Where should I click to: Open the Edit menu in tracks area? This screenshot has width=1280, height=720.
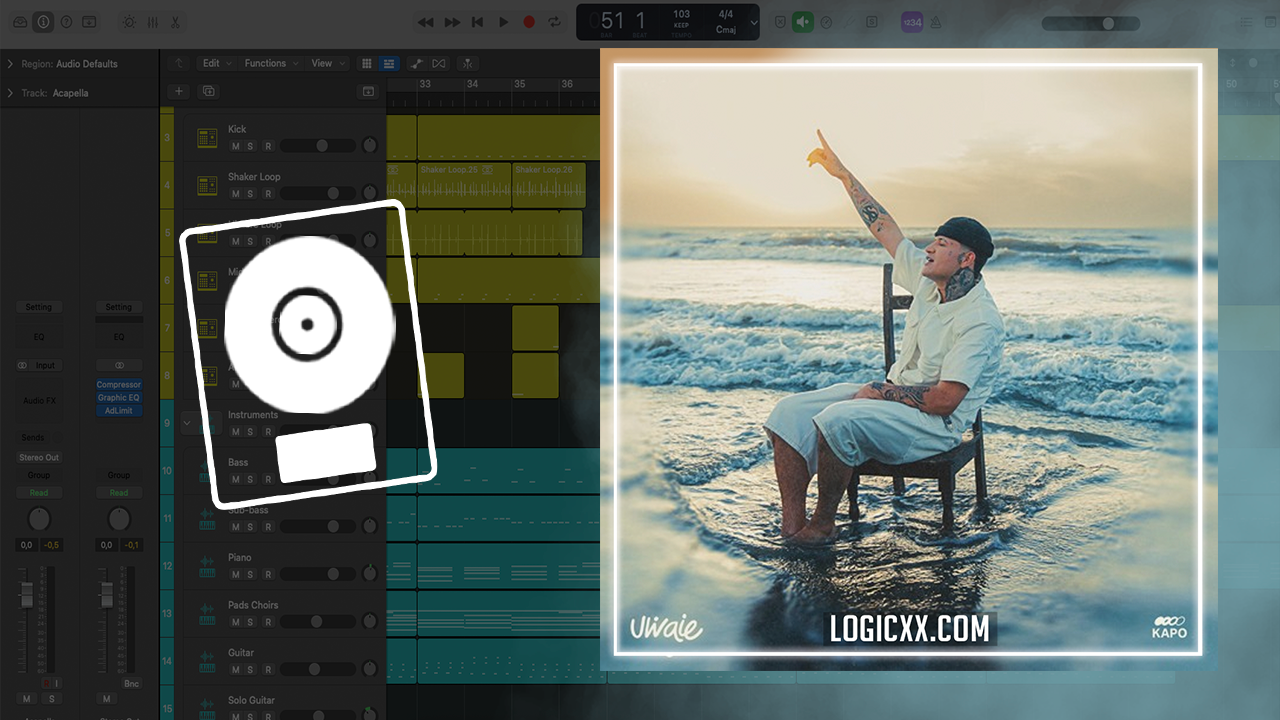[215, 63]
